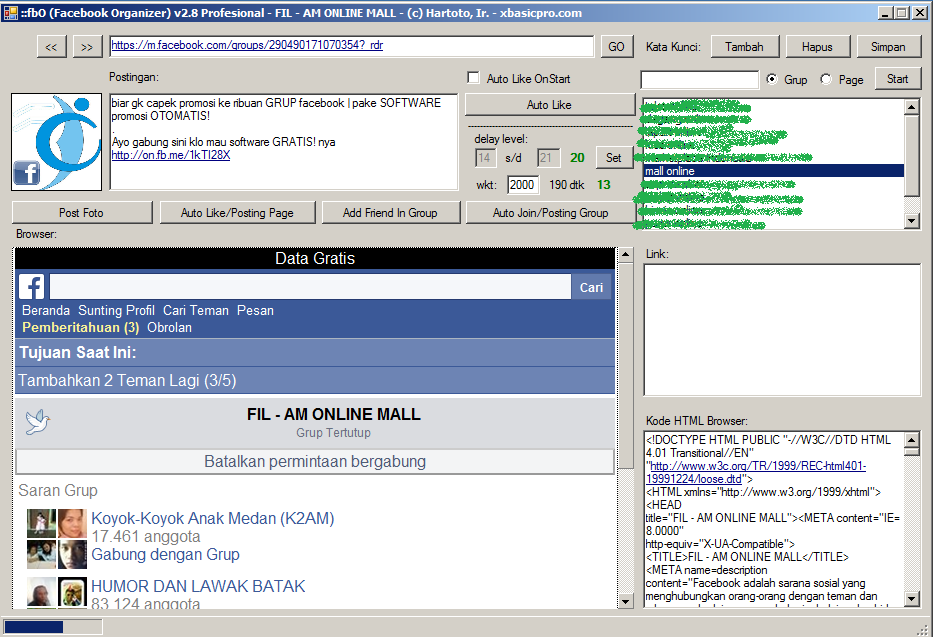This screenshot has height=637, width=933.
Task: Click the progress bar in the status bar
Action: 53,627
